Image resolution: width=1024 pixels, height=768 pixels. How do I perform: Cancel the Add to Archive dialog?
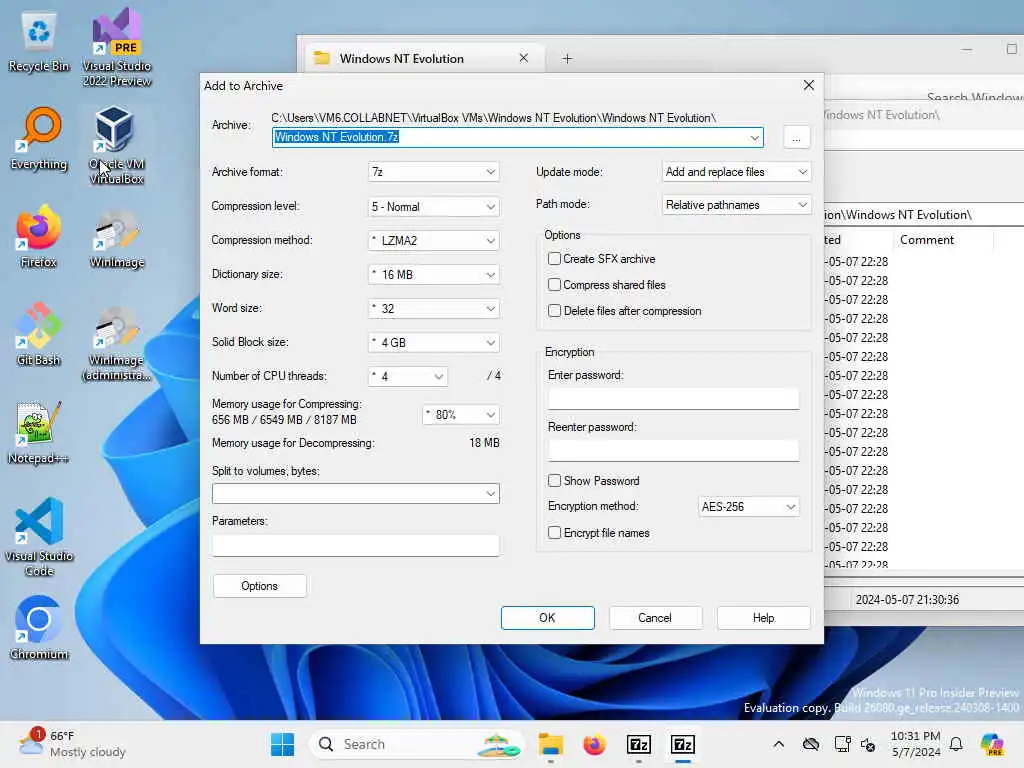point(655,618)
